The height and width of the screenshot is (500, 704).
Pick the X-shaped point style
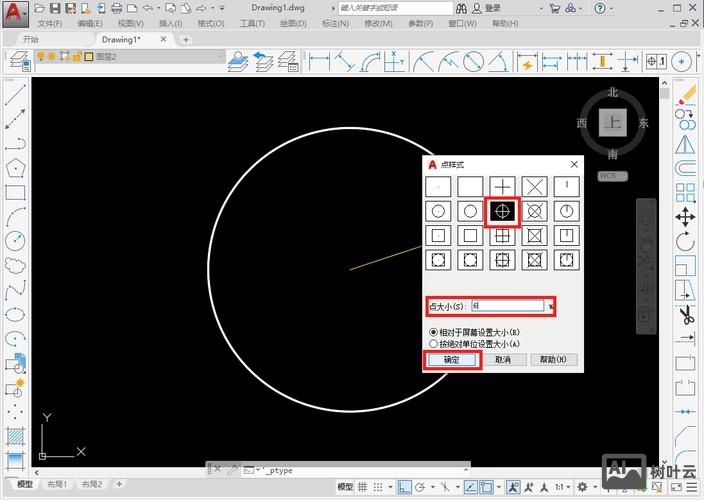pos(534,186)
